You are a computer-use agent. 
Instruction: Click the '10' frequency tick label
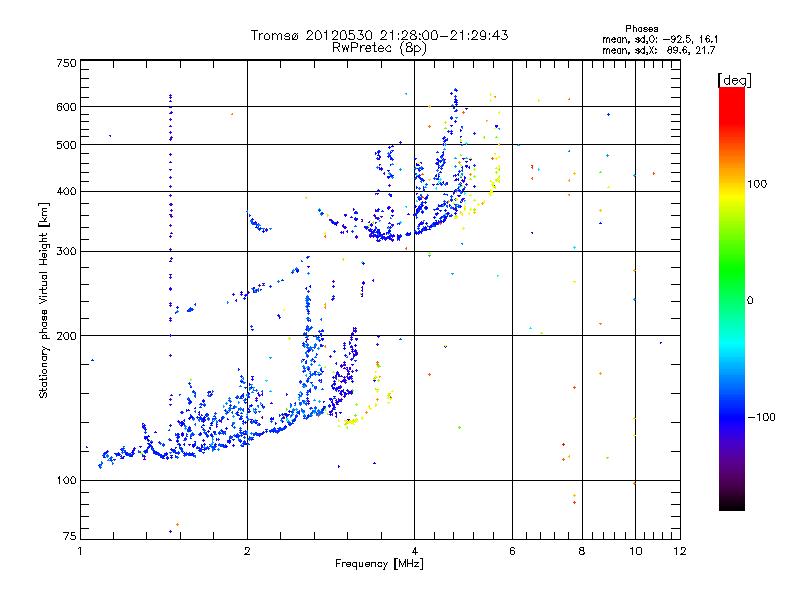pyautogui.click(x=635, y=551)
